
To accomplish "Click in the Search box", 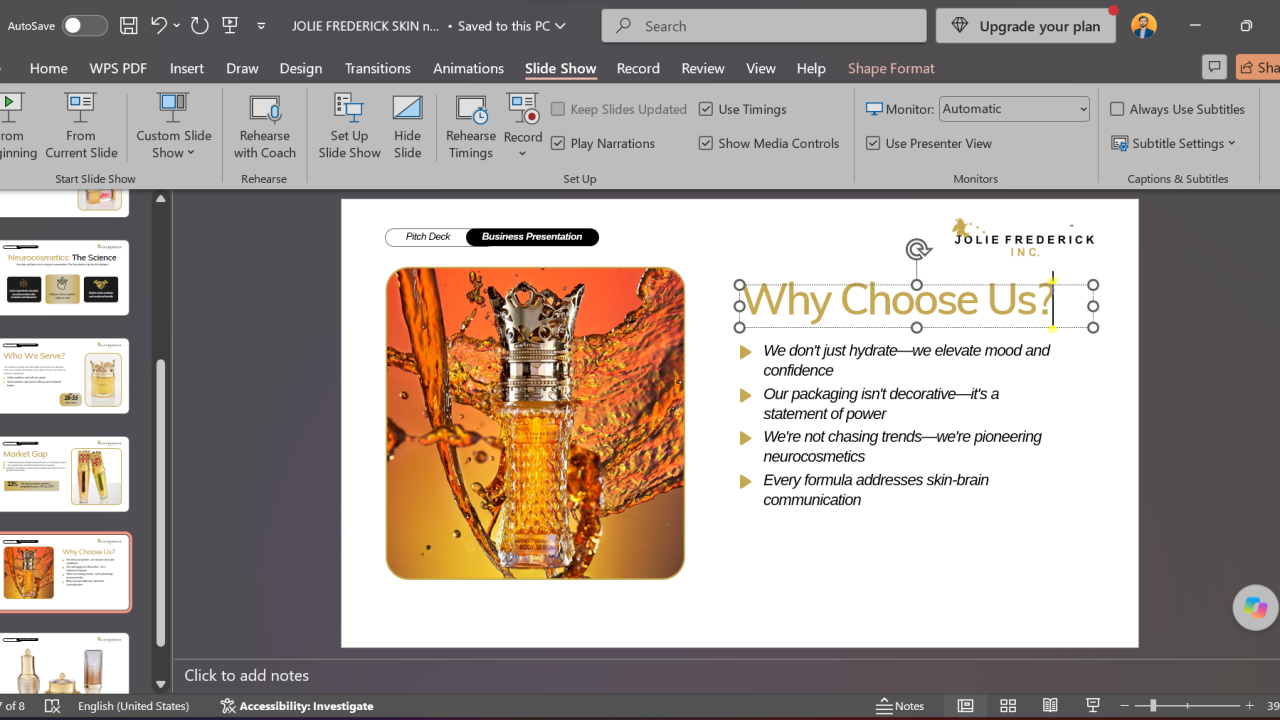I will pos(765,26).
